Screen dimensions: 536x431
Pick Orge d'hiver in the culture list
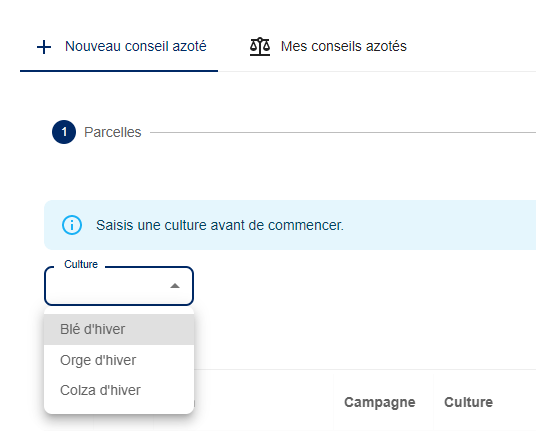[119, 360]
